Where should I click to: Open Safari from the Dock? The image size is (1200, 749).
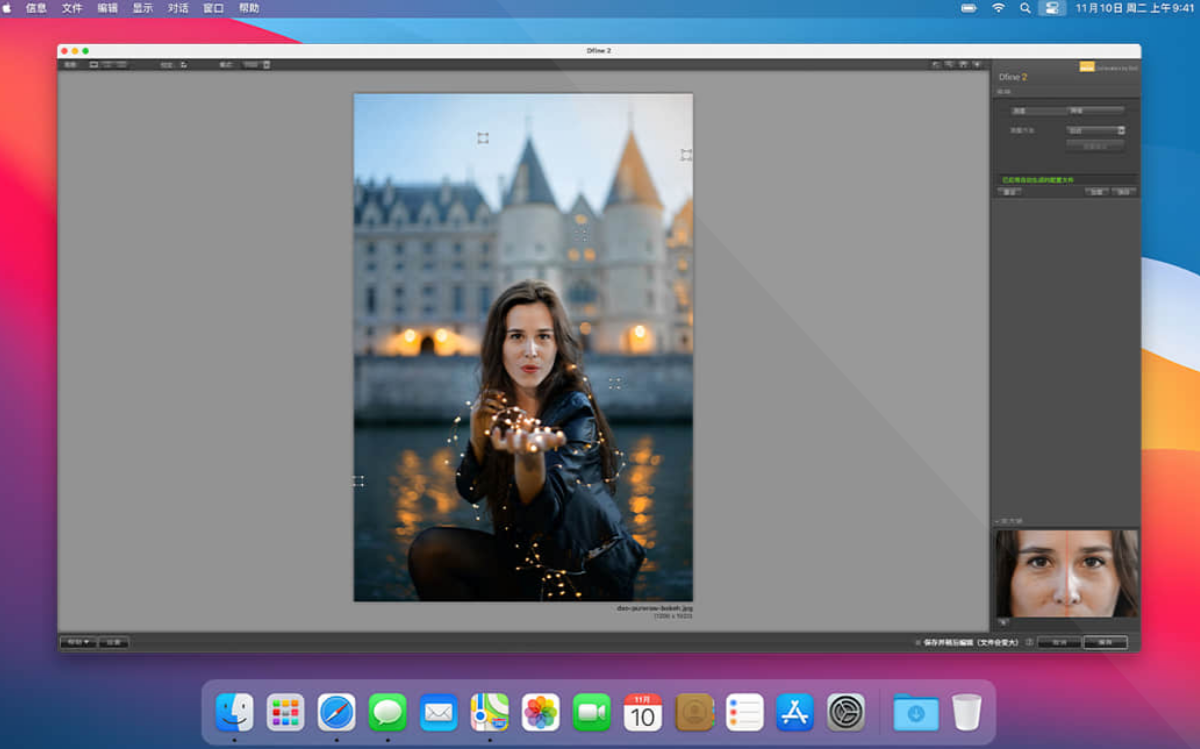tap(337, 712)
